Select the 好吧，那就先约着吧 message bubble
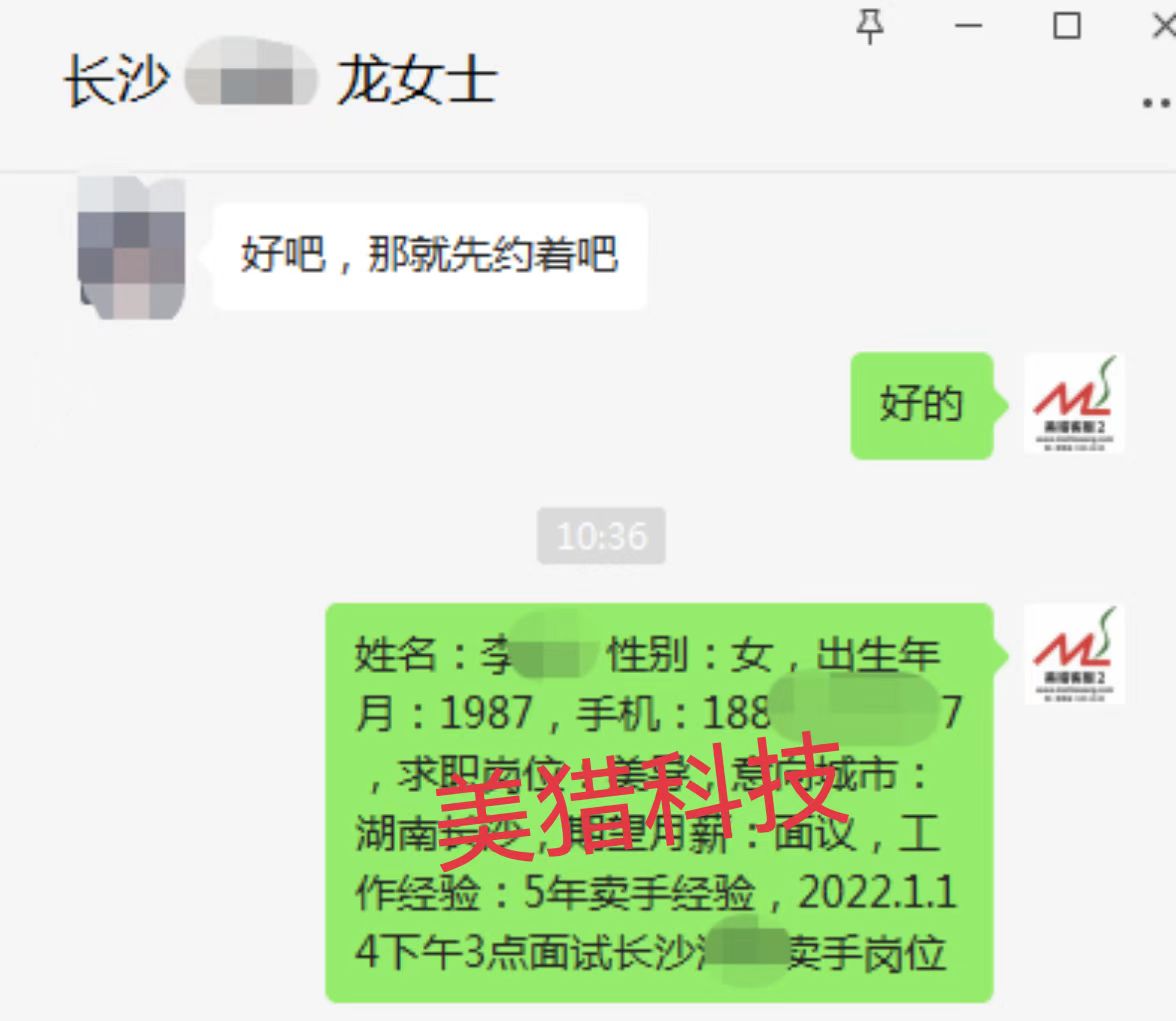The height and width of the screenshot is (1021, 1176). pos(429,255)
